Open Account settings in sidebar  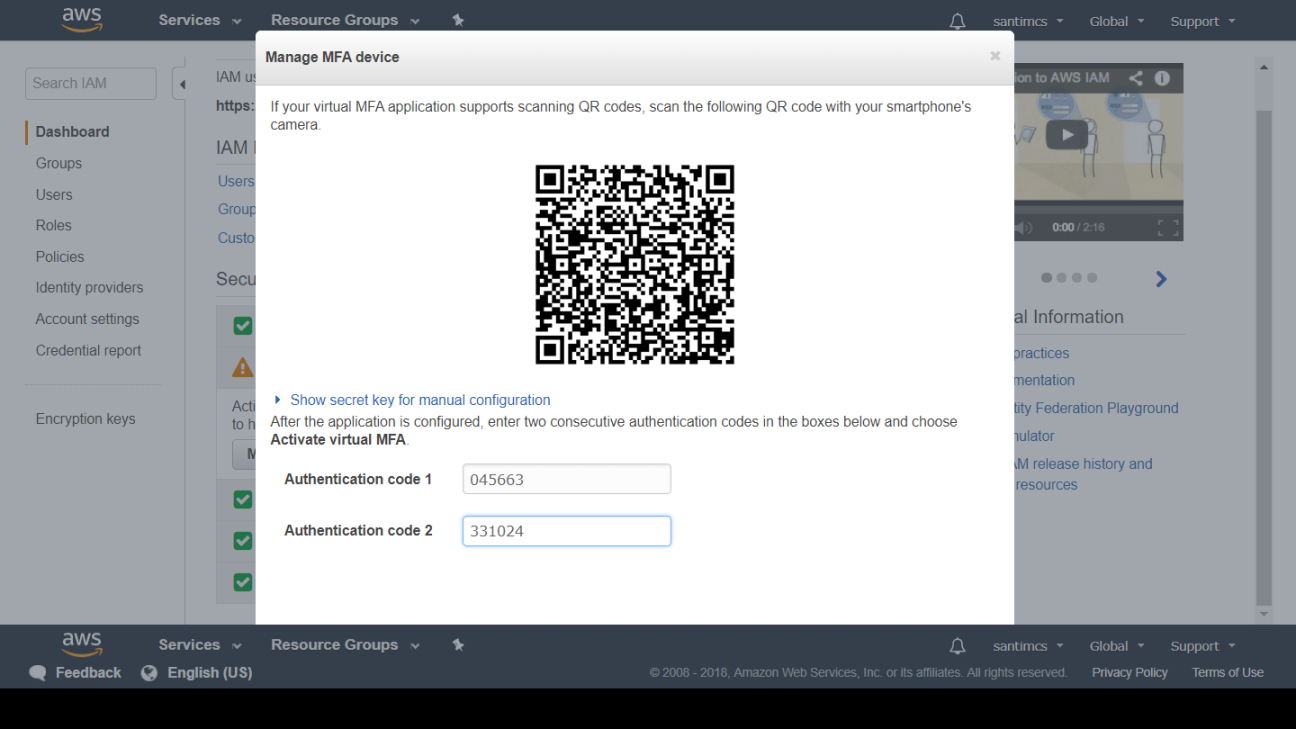[x=87, y=319]
